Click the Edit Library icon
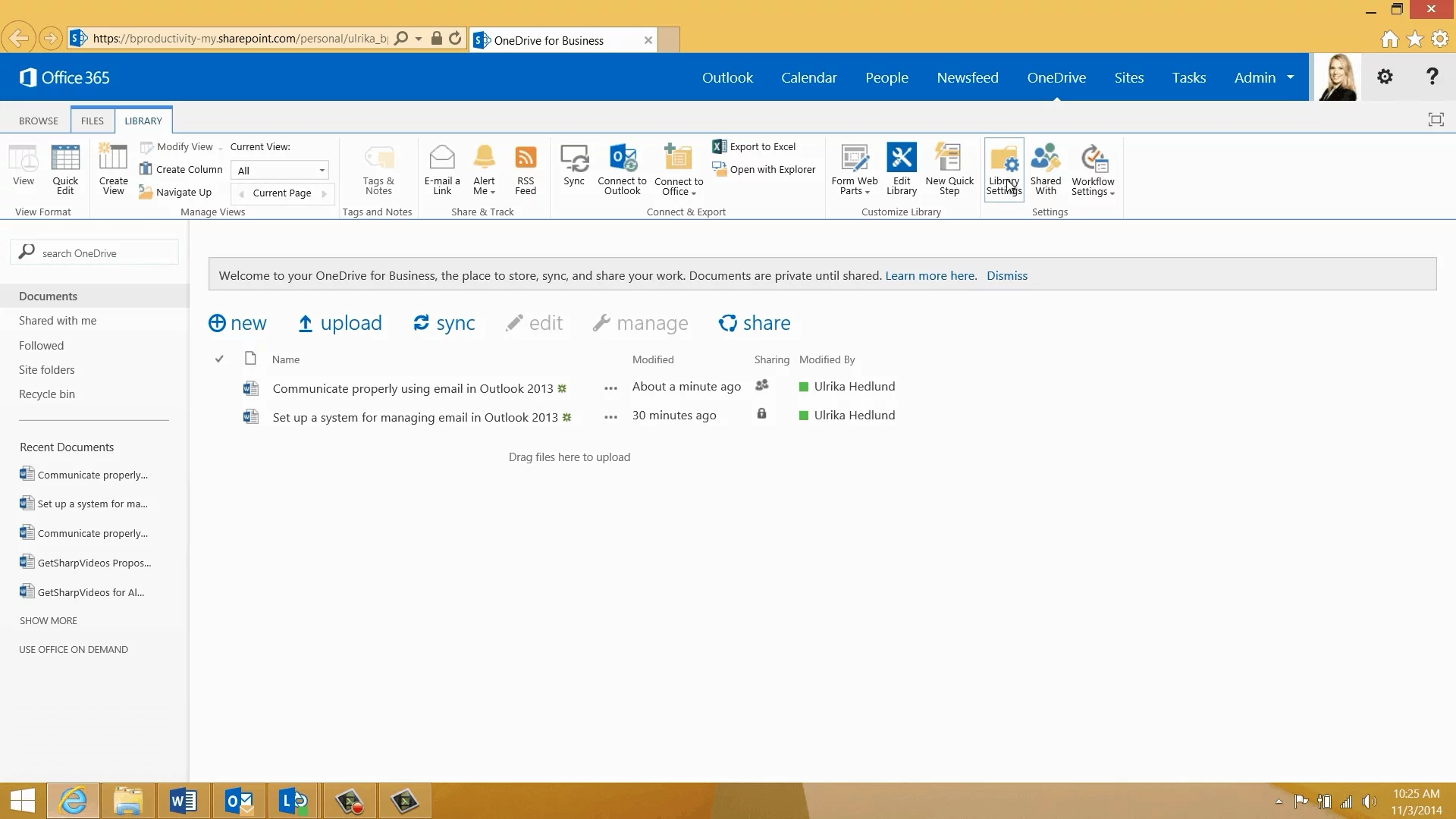1456x819 pixels. click(x=902, y=168)
